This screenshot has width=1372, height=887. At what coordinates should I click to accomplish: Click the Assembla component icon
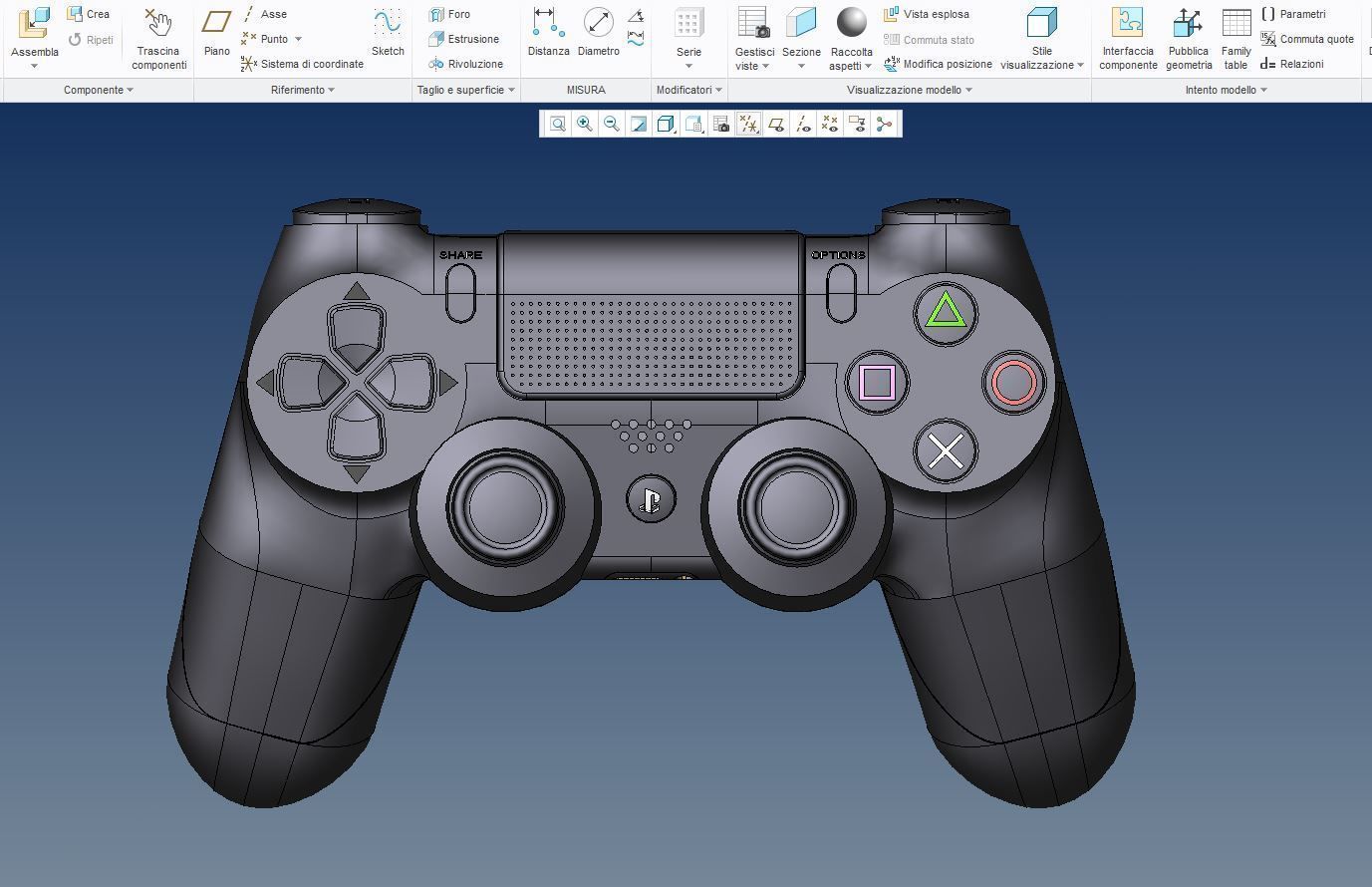34,24
